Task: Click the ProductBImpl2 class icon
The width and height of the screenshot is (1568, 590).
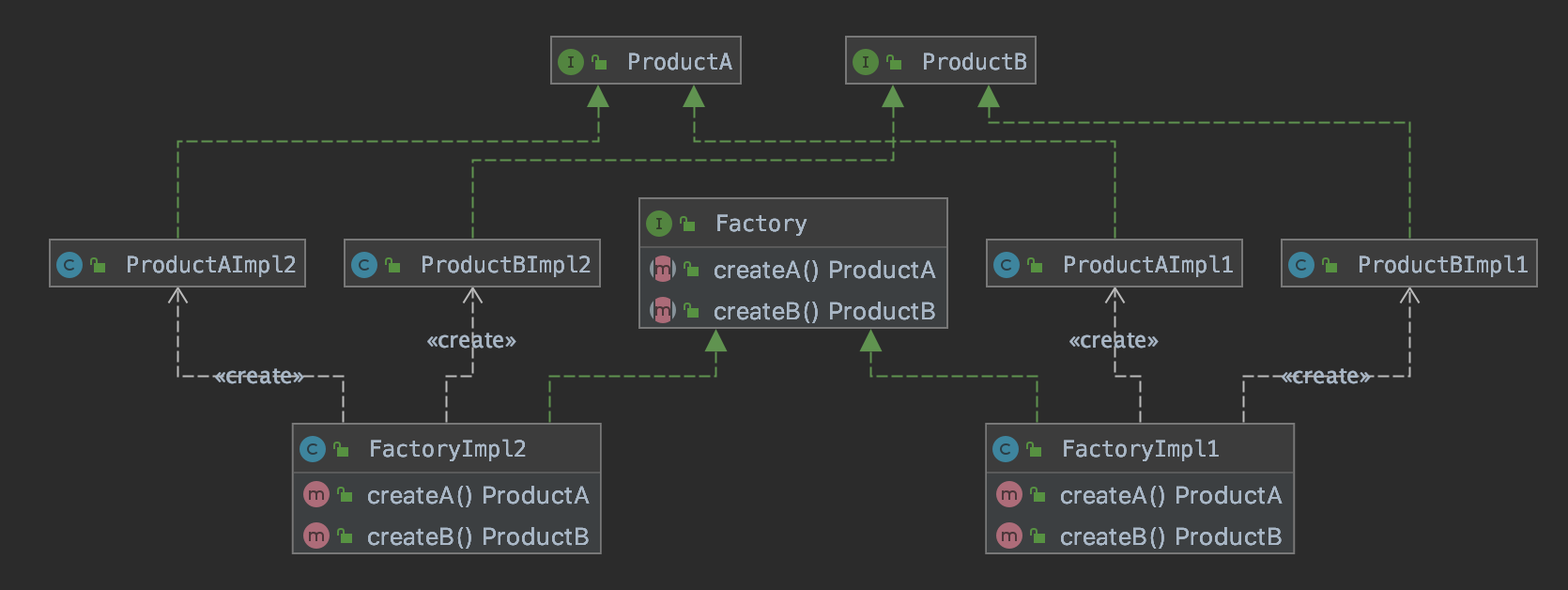Action: (364, 265)
